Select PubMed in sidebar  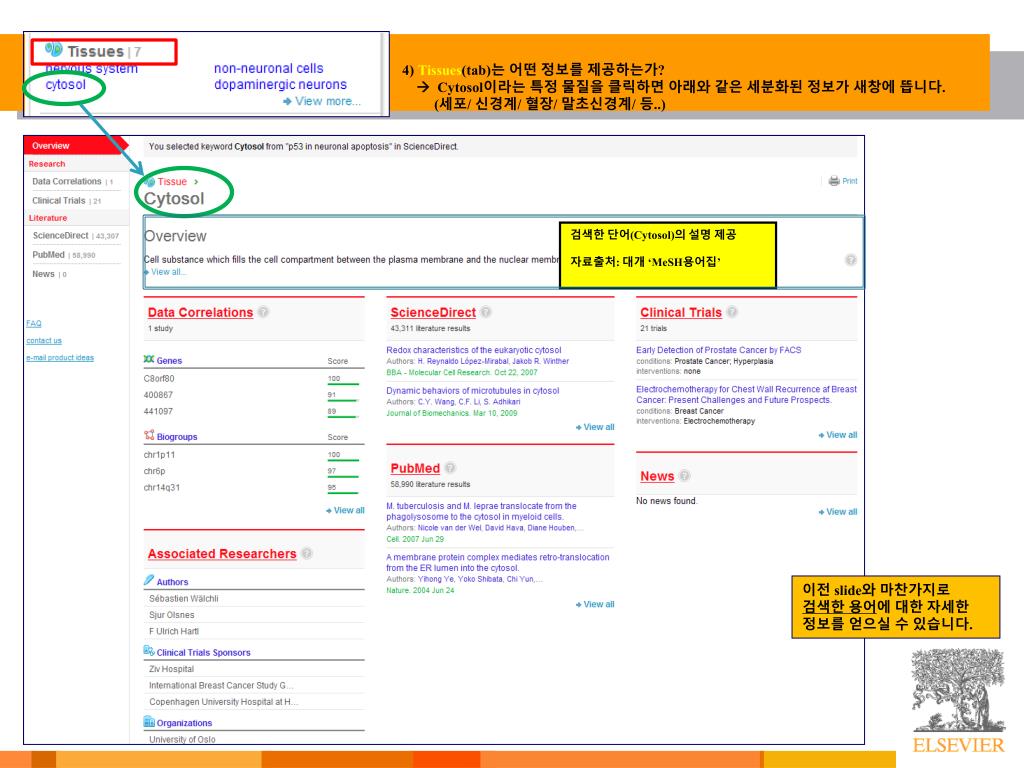tap(63, 255)
